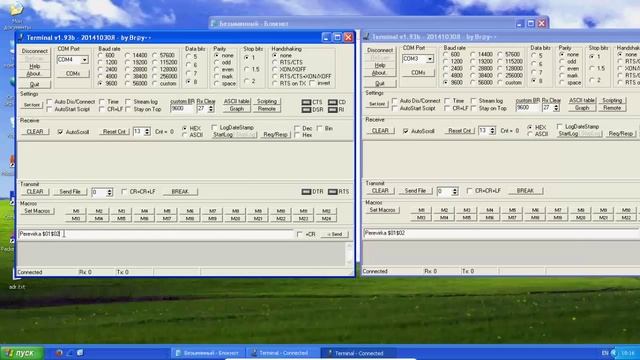
Task: Click Send File in COM4 Terminal
Action: (70, 191)
